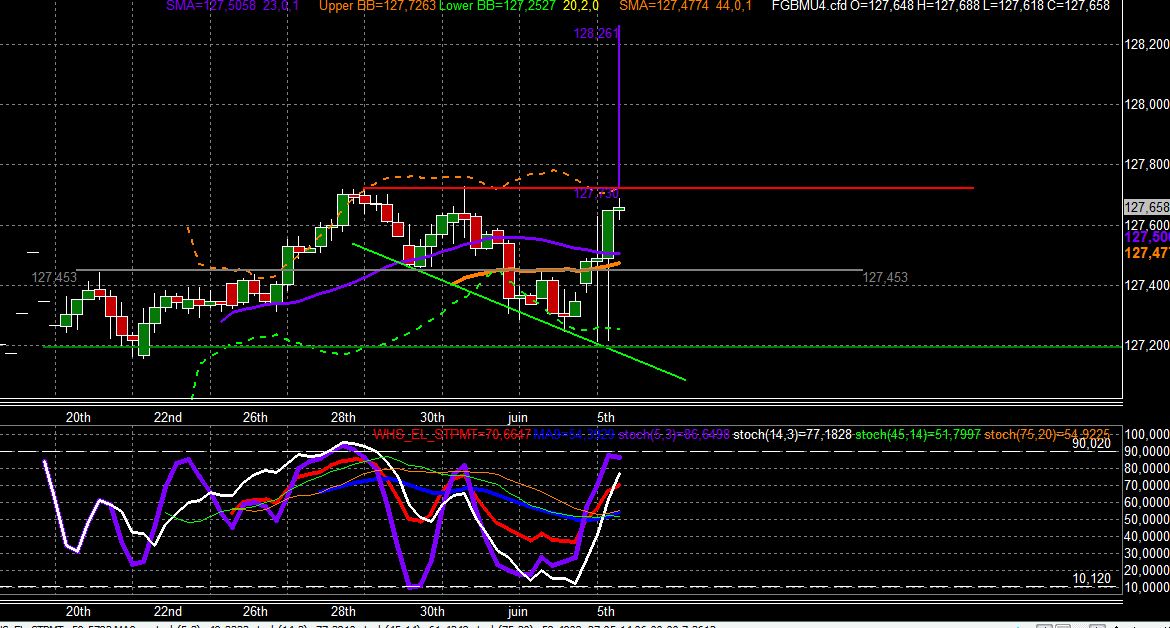Click juin on the stochastic panel date axis
The width and height of the screenshot is (1170, 628).
coord(517,612)
